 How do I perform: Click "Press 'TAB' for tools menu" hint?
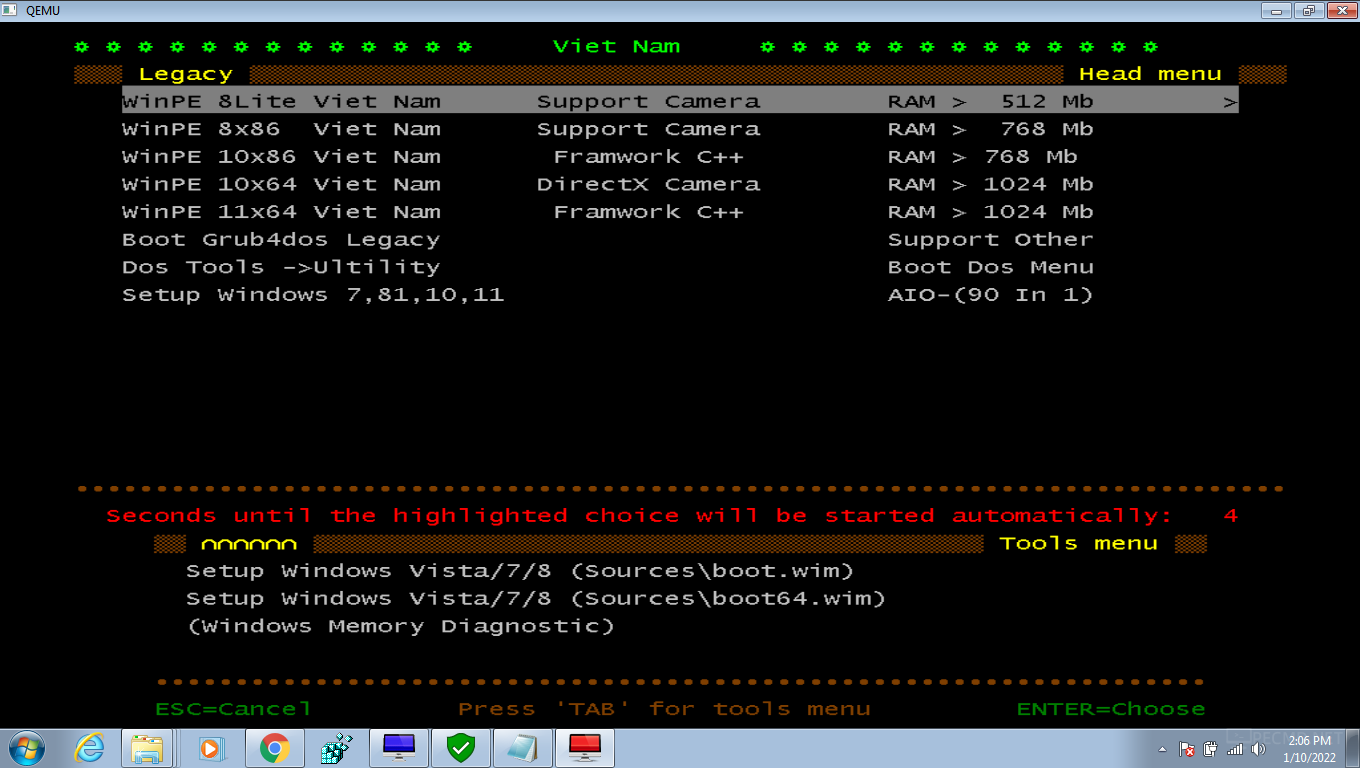point(664,709)
